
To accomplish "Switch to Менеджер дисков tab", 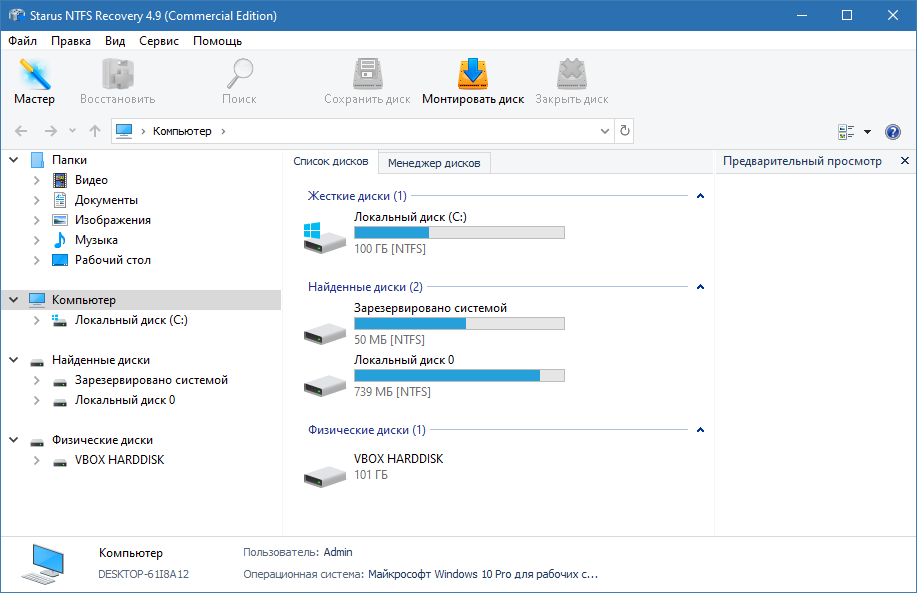I will tap(435, 163).
